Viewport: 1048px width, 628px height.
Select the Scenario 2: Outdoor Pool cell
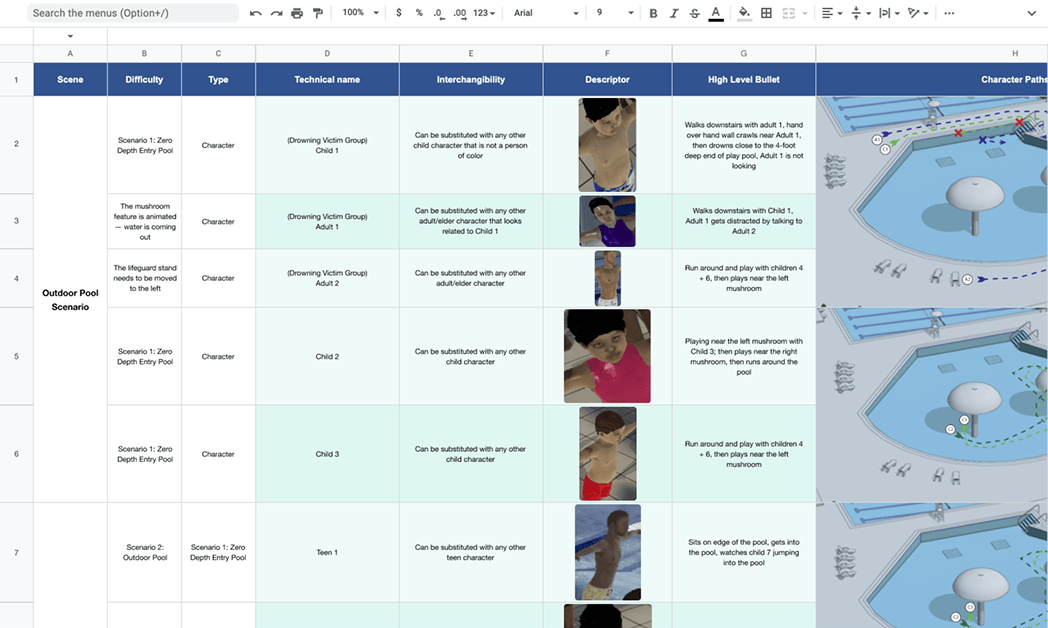(144, 553)
